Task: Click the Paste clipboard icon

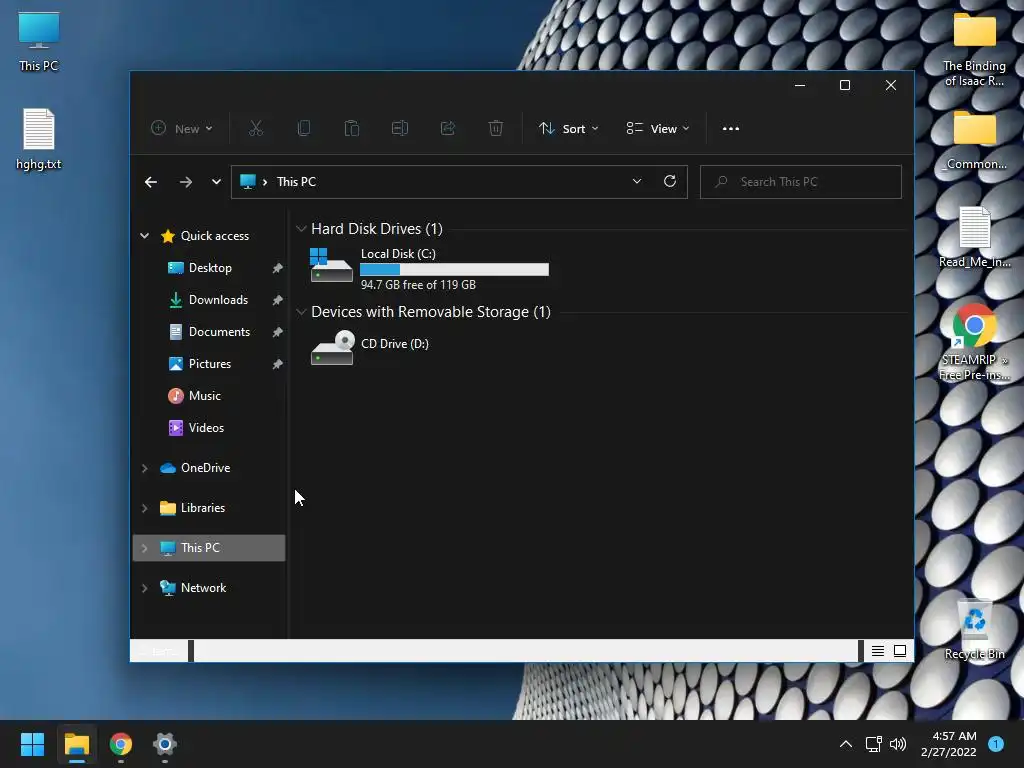Action: click(351, 129)
